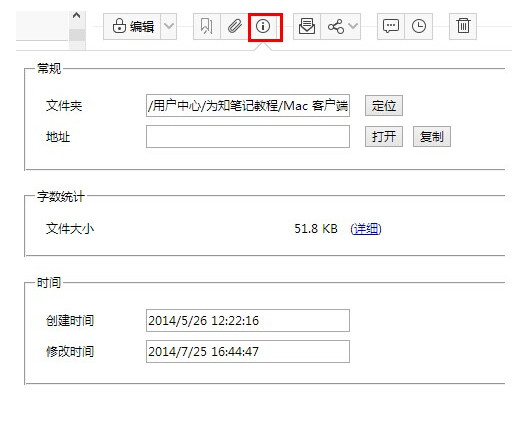Click the 51.8 KB file size text

(x=316, y=229)
